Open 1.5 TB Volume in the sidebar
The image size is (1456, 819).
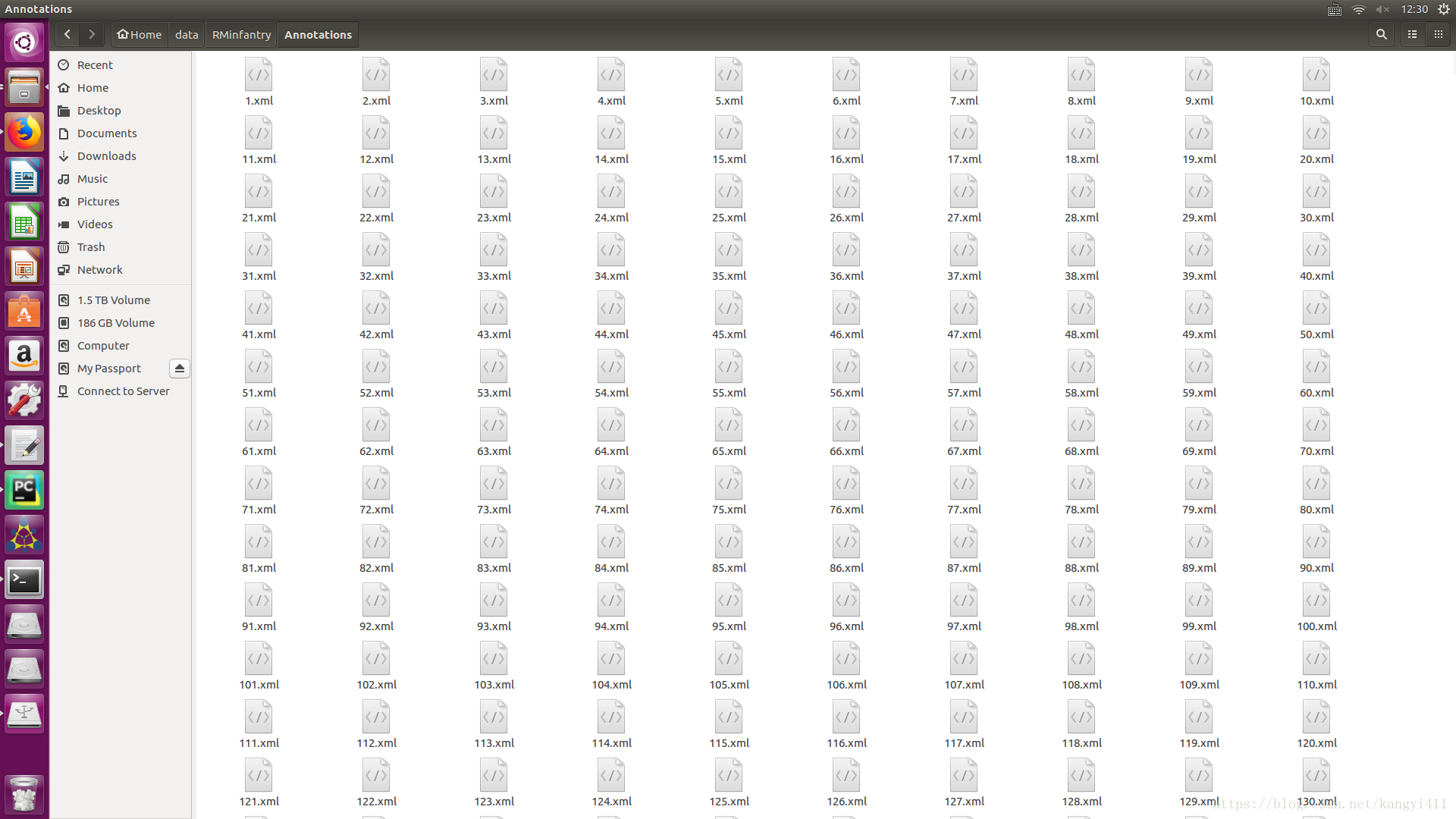click(121, 300)
